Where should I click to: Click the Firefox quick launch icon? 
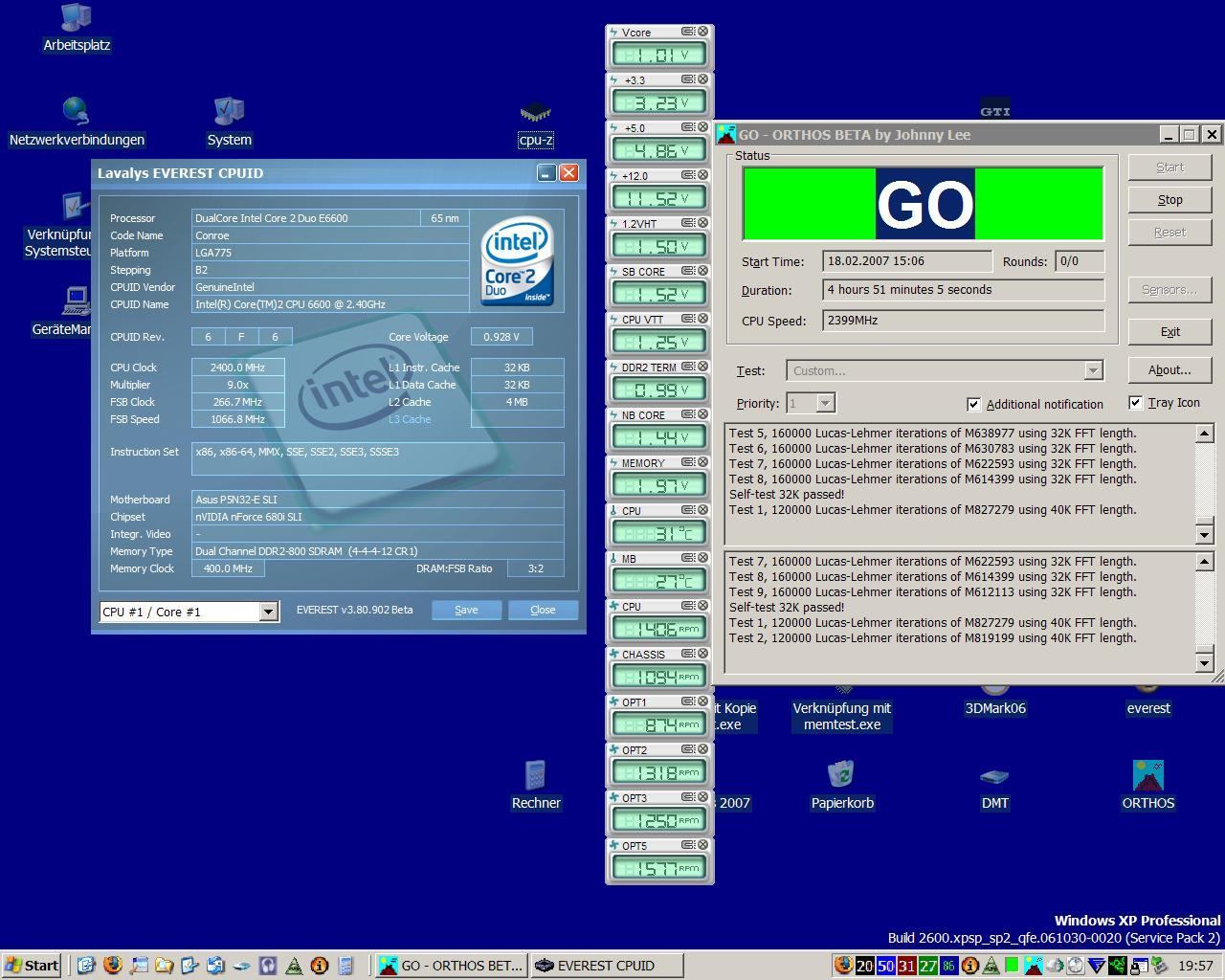point(112,965)
